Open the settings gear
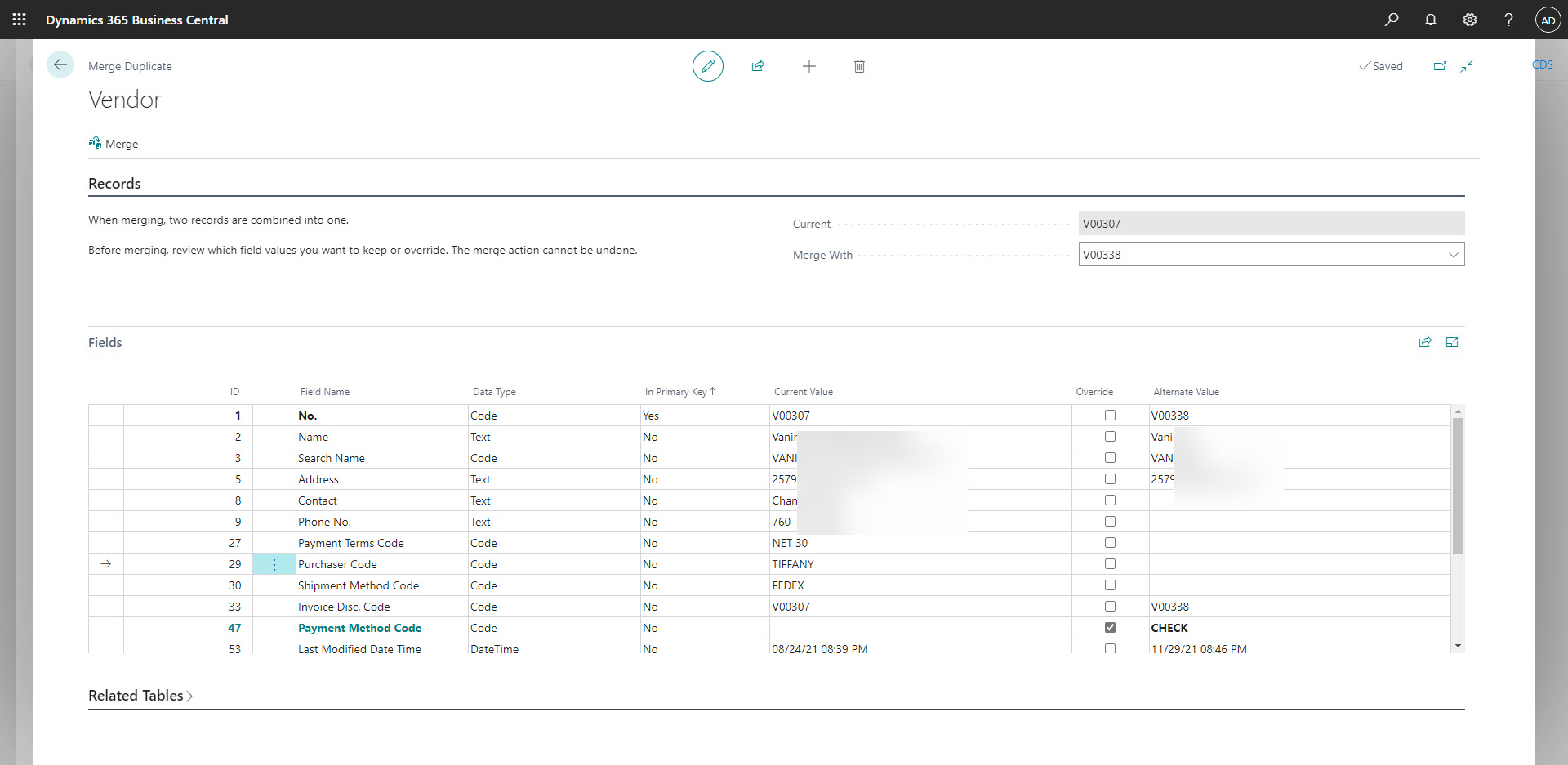The image size is (1568, 765). point(1470,20)
